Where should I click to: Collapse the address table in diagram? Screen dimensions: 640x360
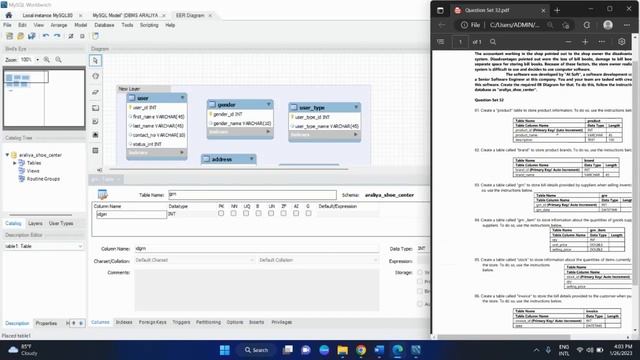[x=252, y=159]
